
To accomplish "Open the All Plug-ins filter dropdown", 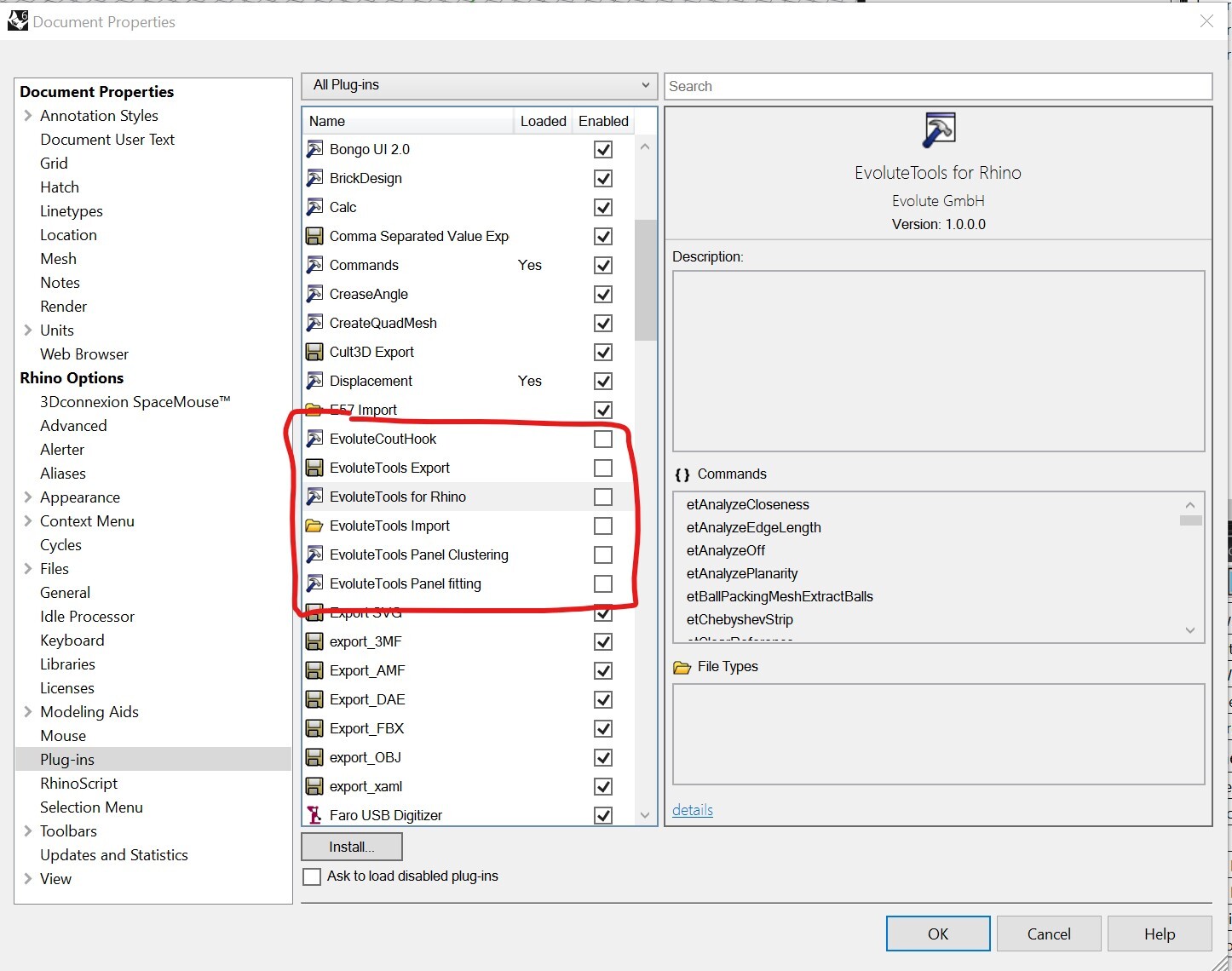I will (x=480, y=85).
